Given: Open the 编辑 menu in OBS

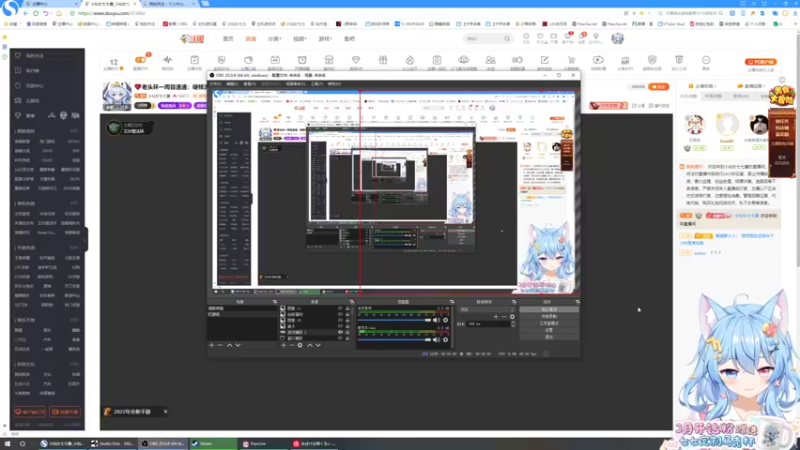Looking at the screenshot, I should tap(232, 84).
